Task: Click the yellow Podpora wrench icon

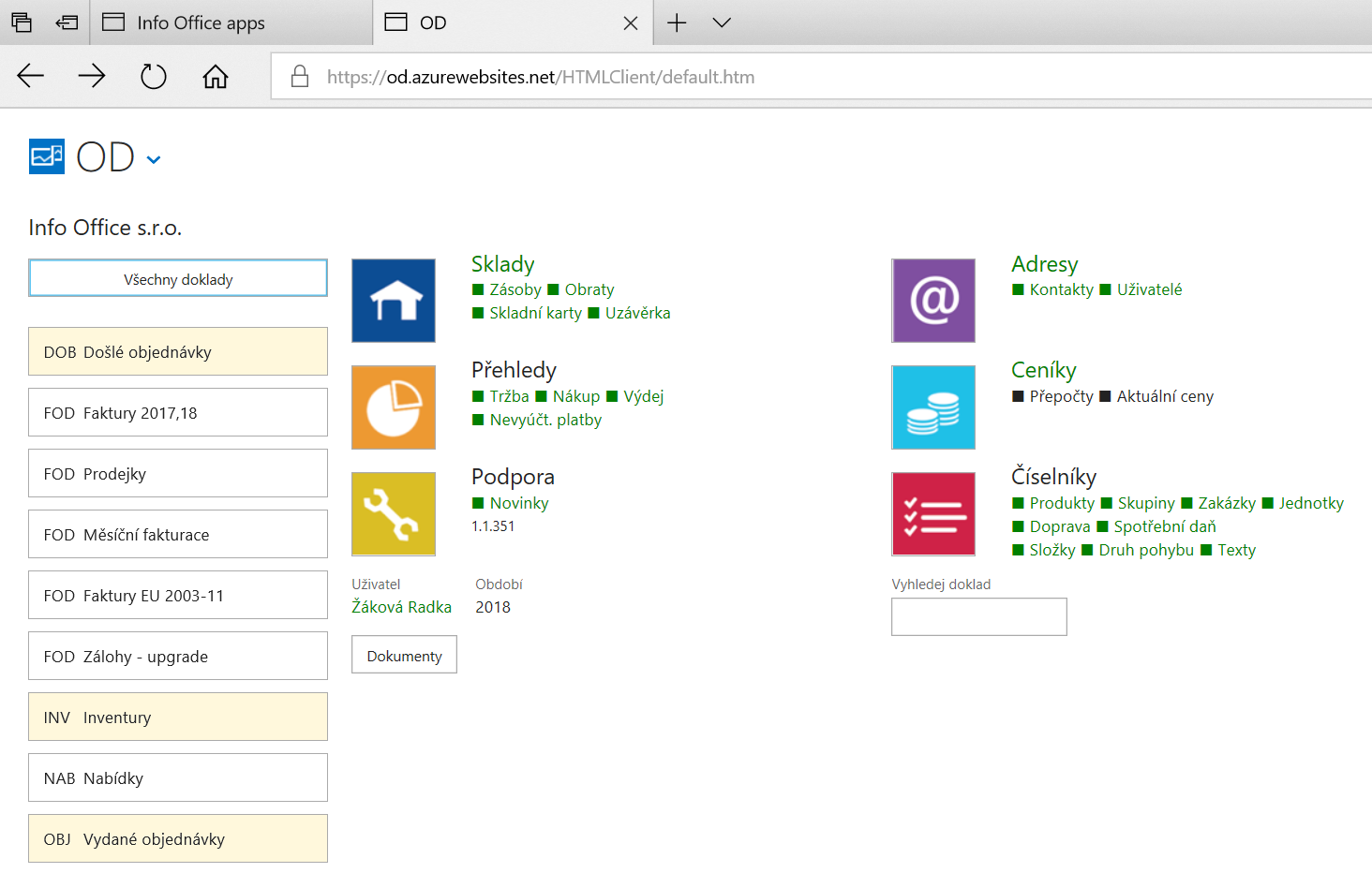Action: click(394, 514)
